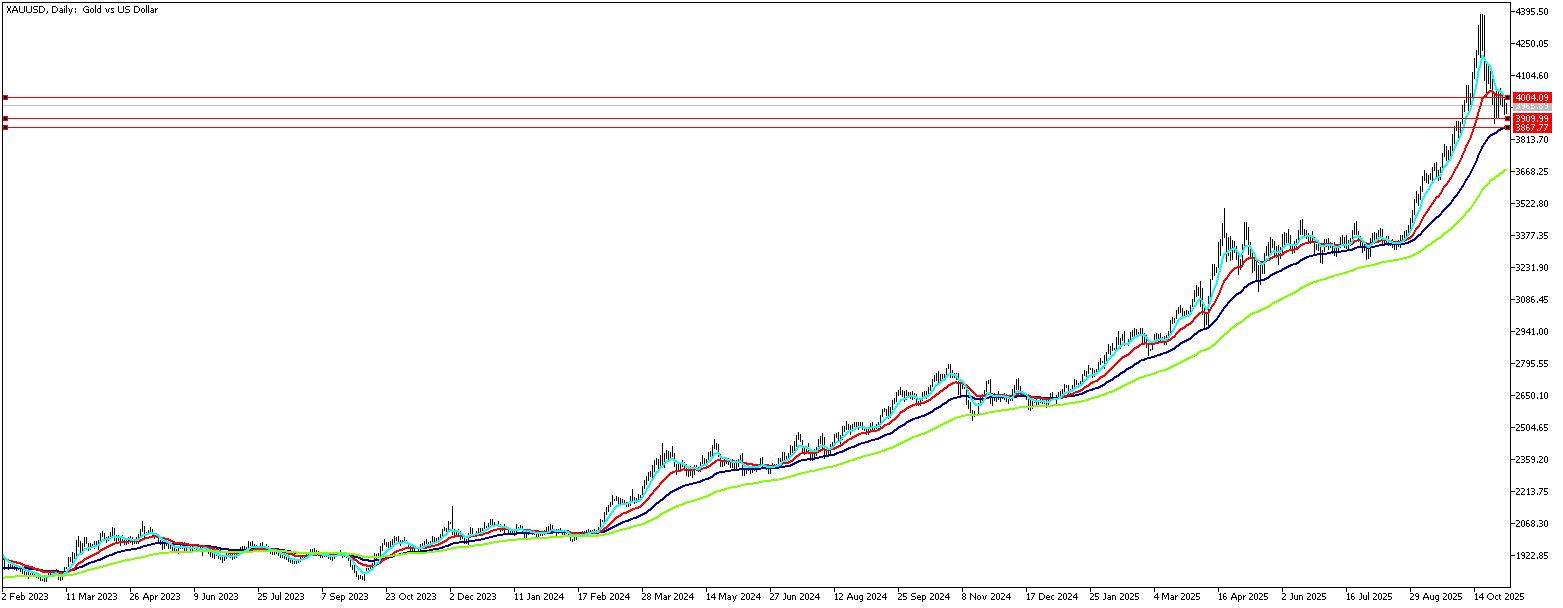Click the 17 Dec 2024 date label

[x=1052, y=596]
